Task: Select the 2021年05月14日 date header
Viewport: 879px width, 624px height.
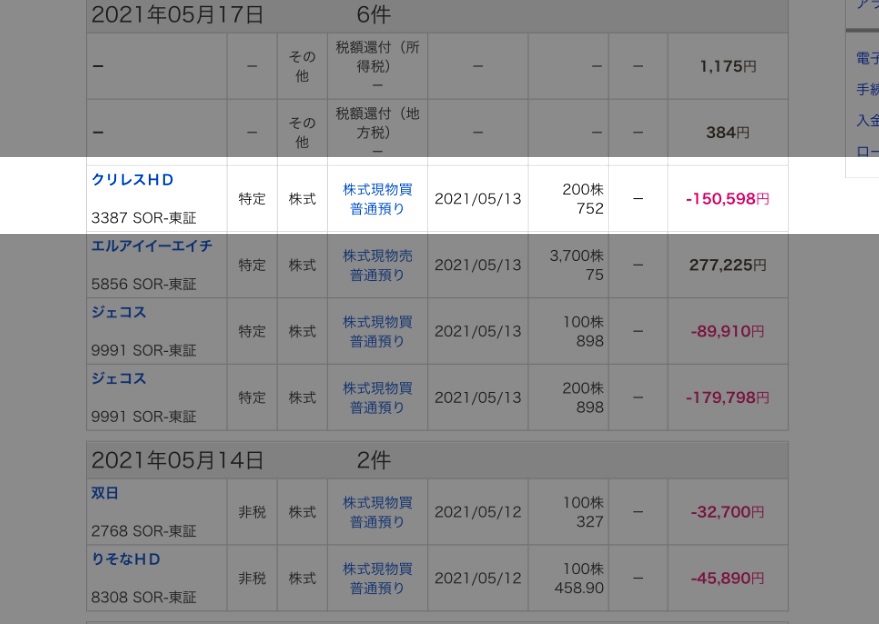Action: point(177,460)
